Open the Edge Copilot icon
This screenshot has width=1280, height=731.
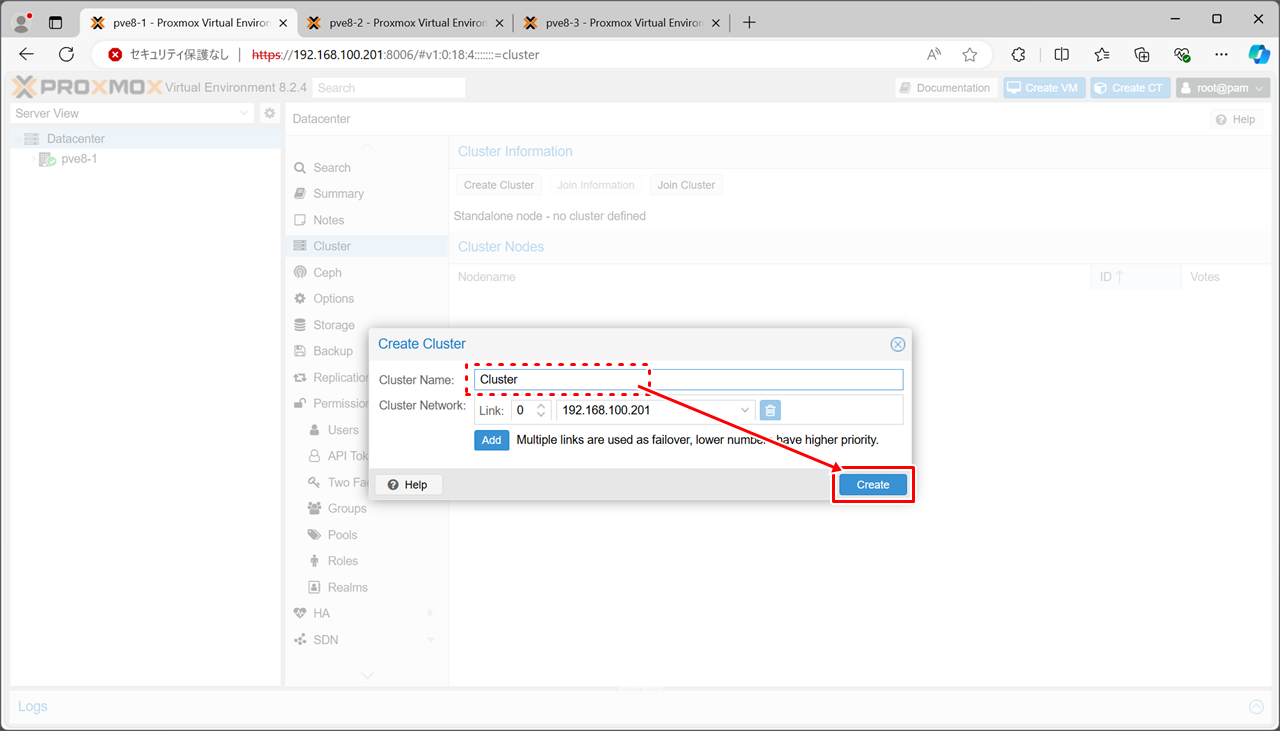1258,55
